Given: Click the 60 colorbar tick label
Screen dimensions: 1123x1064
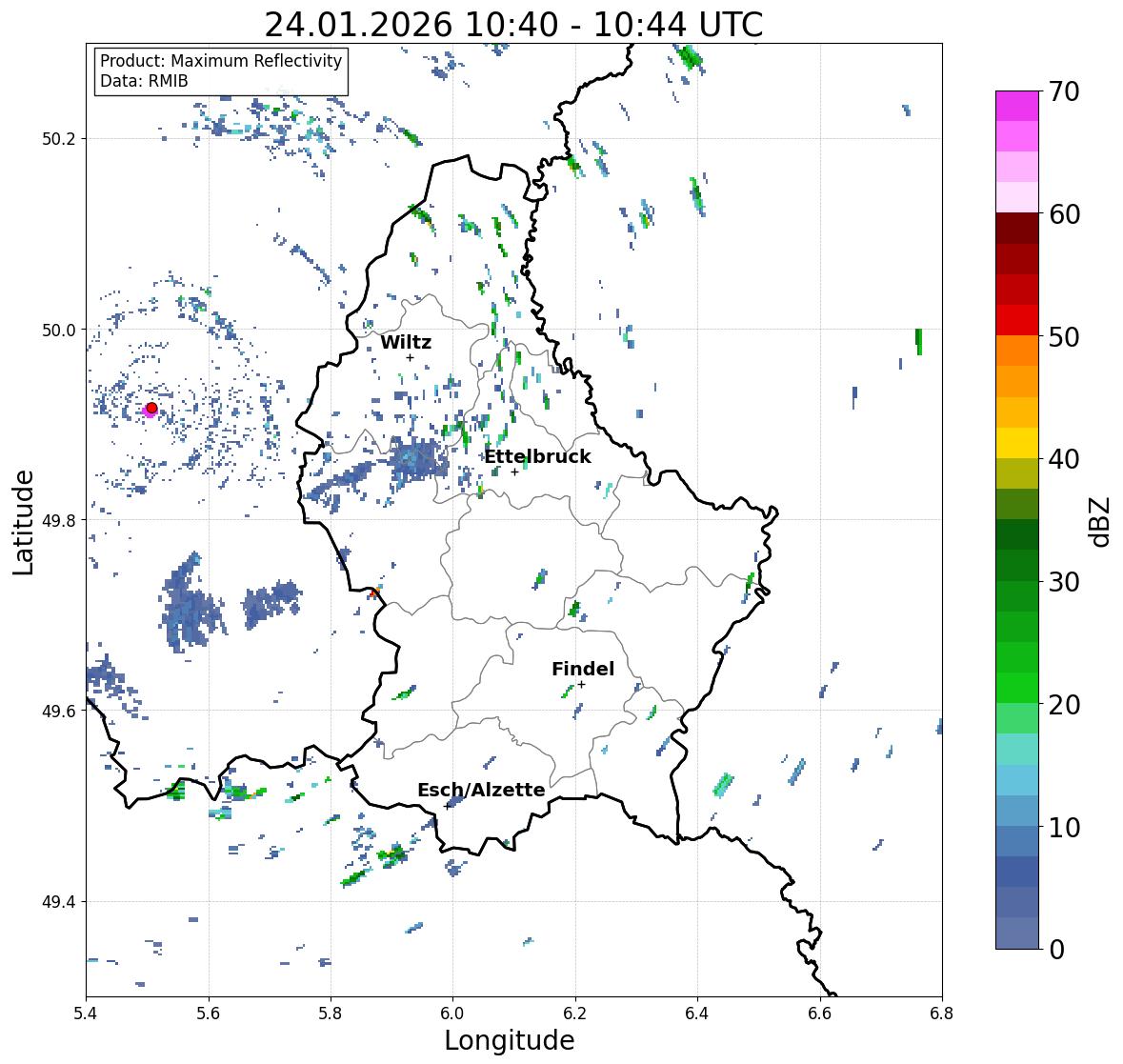Looking at the screenshot, I should 1064,214.
